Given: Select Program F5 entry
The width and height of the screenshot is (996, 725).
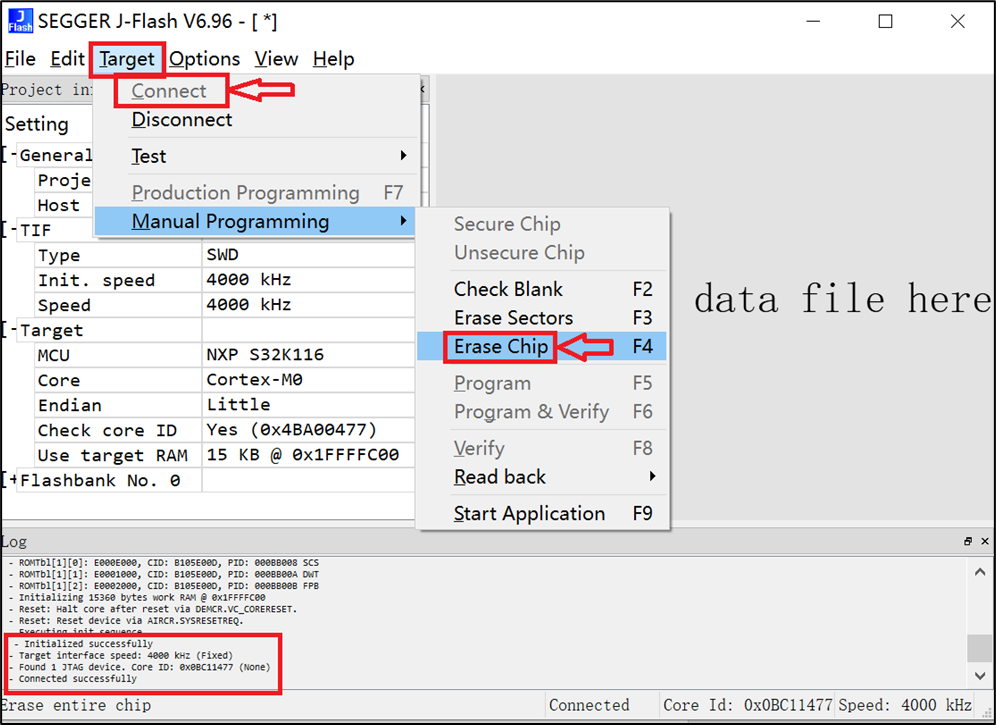Looking at the screenshot, I should click(x=541, y=383).
